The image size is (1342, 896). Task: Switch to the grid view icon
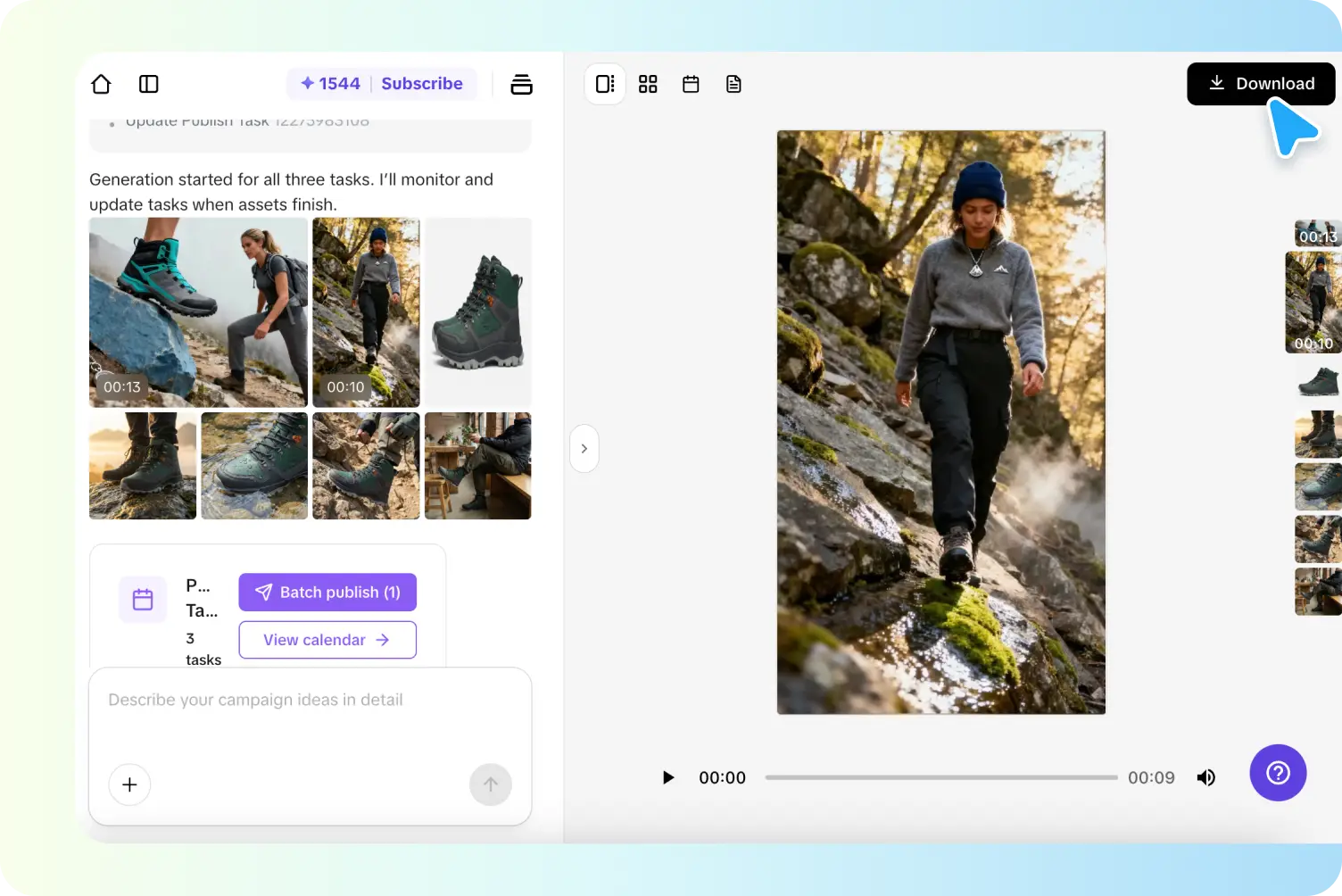[648, 83]
